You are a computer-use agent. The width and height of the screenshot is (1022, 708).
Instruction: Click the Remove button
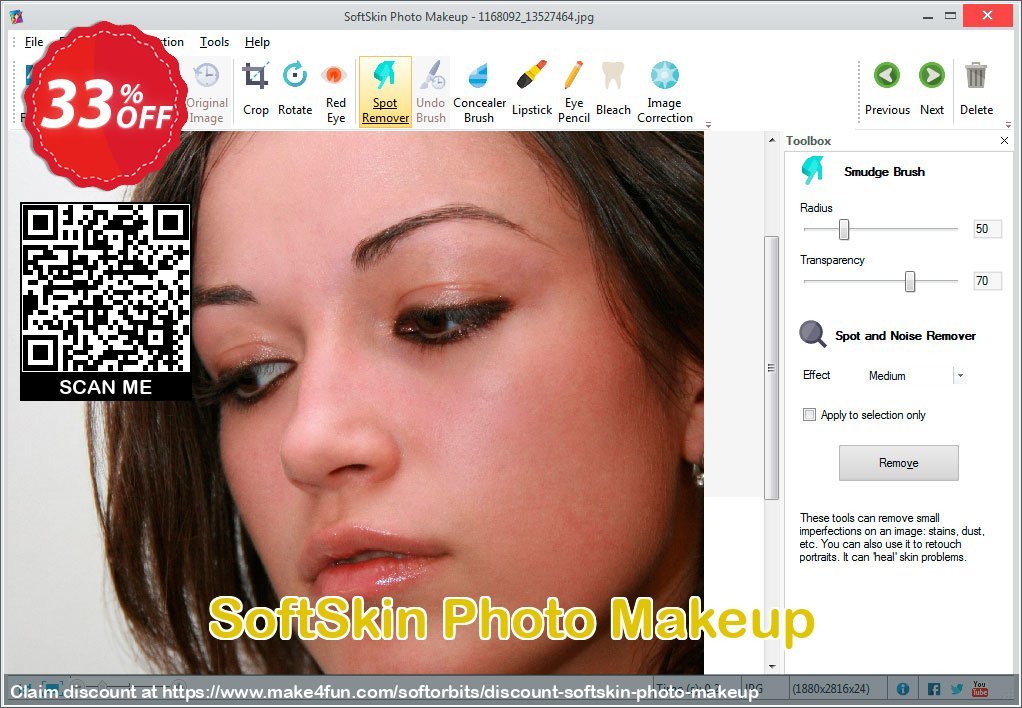click(899, 463)
